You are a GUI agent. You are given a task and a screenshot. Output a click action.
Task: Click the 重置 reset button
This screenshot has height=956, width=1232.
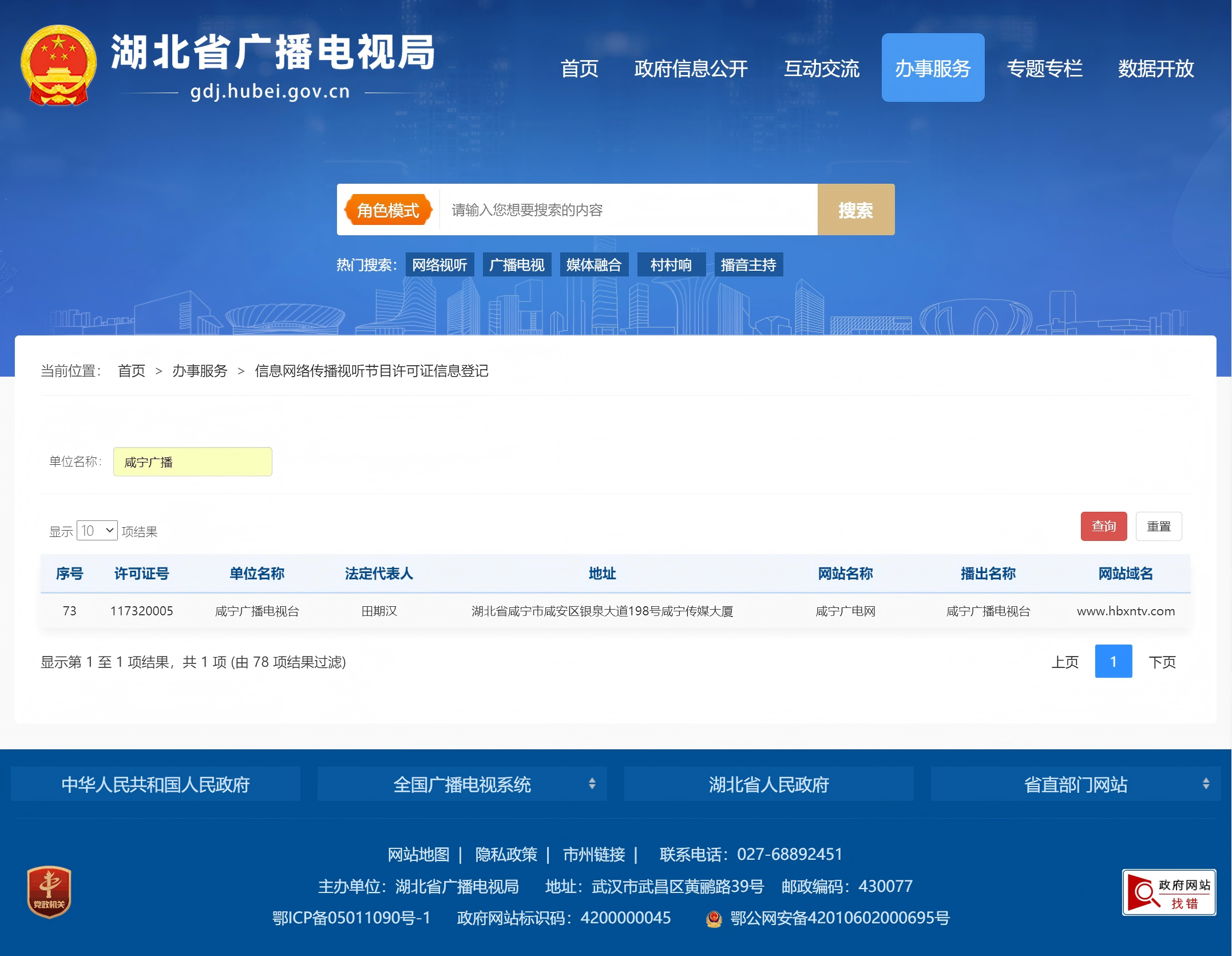(1158, 526)
